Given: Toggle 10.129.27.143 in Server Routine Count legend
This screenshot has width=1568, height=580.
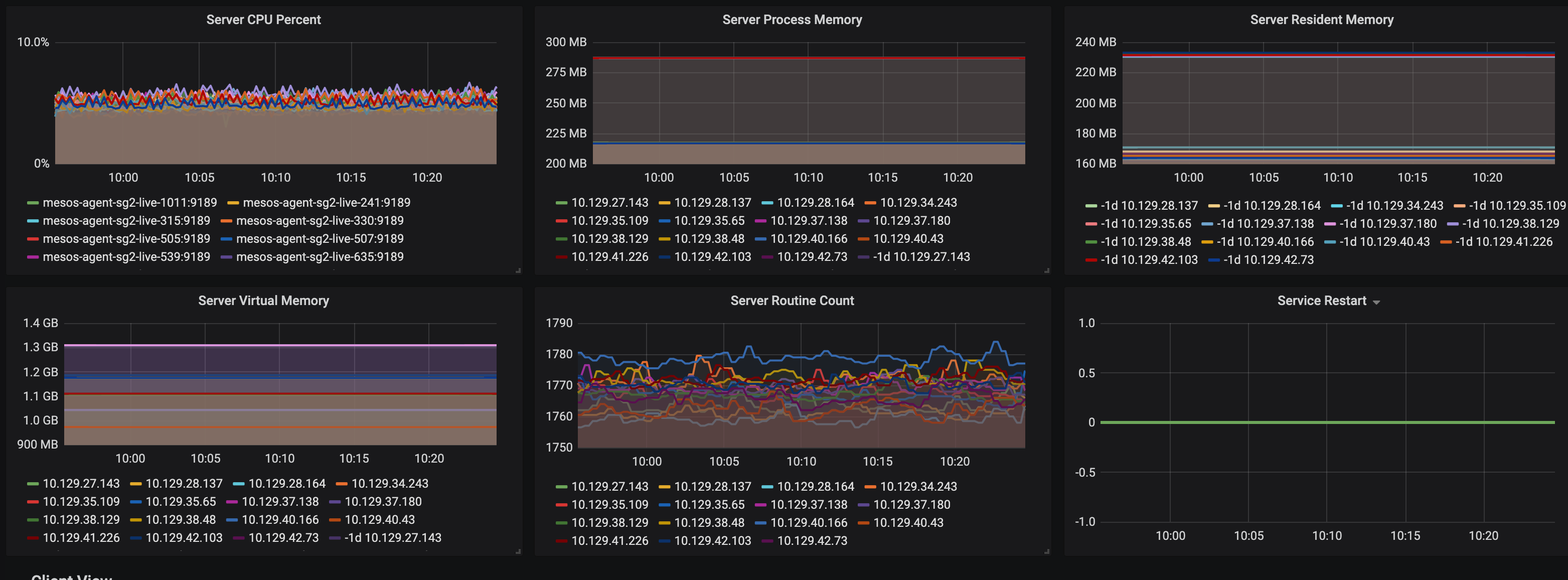Looking at the screenshot, I should click(610, 487).
